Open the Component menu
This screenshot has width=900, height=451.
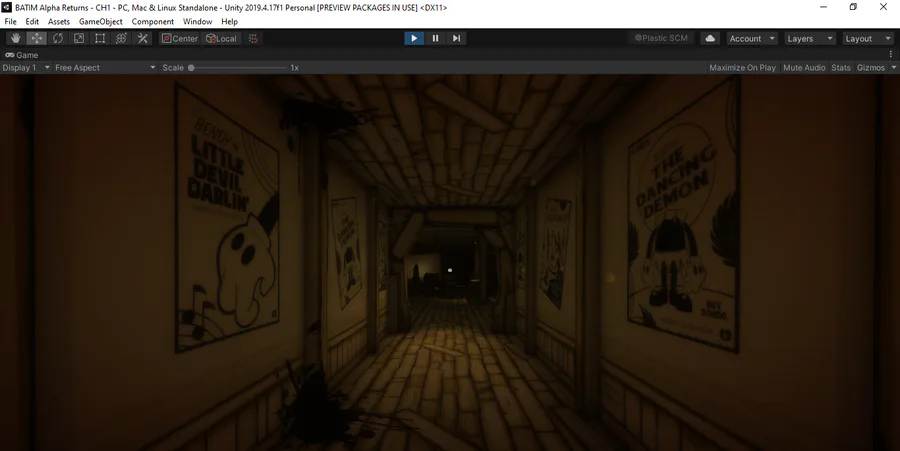tap(153, 21)
